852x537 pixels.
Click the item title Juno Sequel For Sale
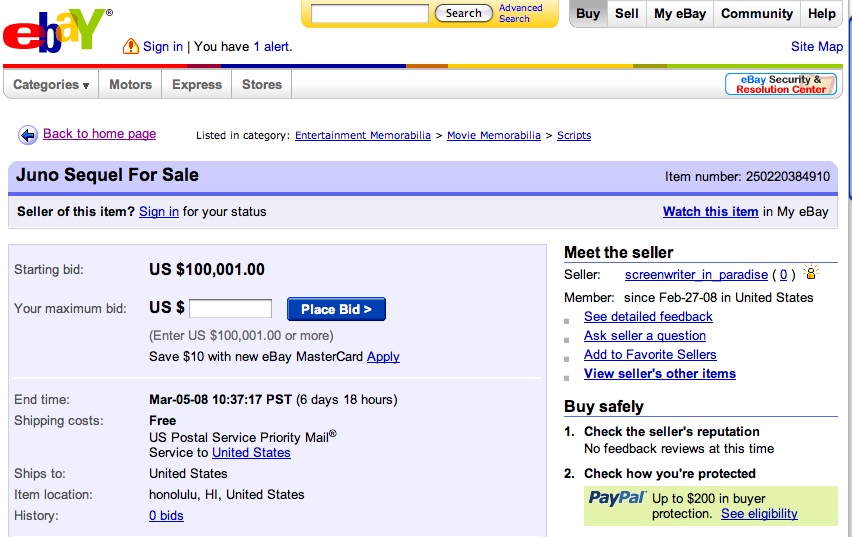point(108,175)
